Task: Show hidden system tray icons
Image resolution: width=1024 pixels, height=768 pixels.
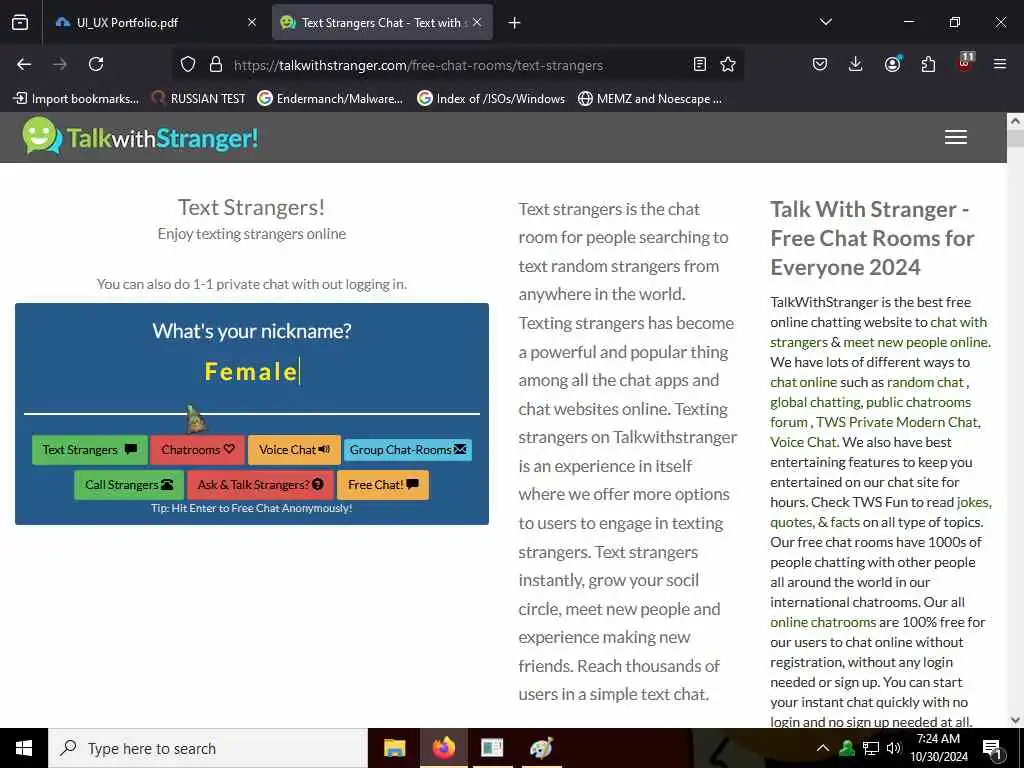Action: tap(823, 748)
